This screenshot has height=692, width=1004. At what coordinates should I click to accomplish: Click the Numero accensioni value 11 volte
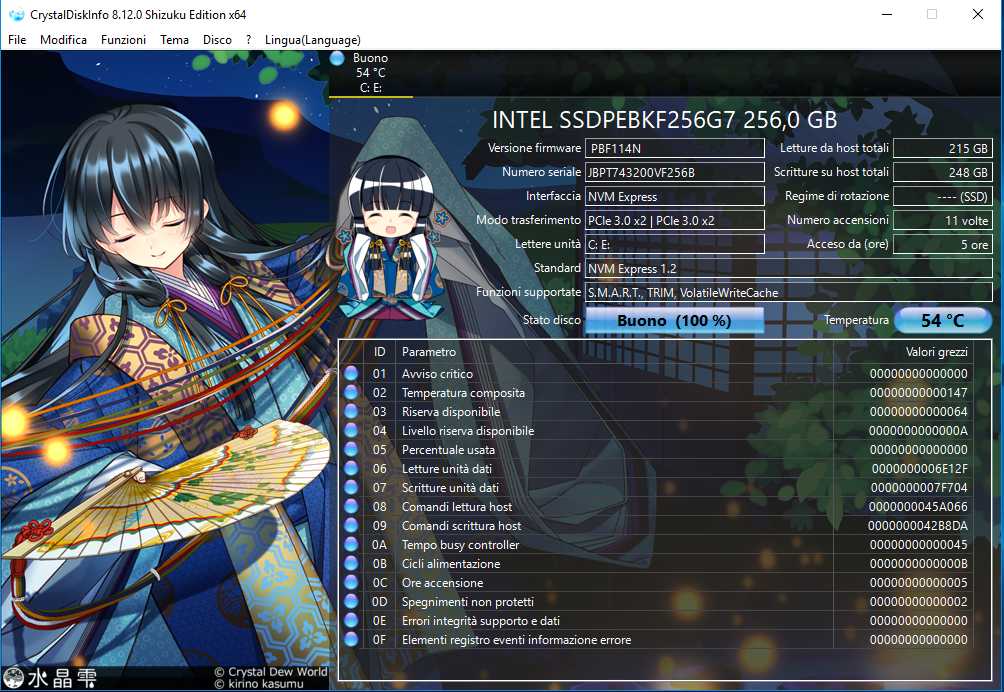click(943, 220)
